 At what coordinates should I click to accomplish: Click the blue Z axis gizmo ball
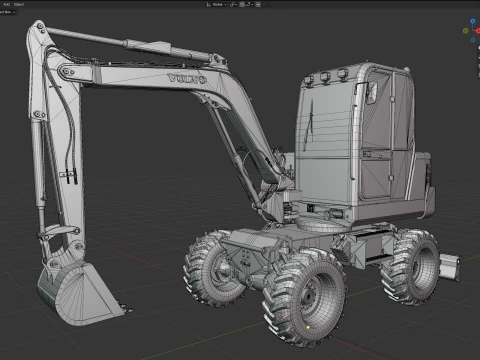(x=473, y=21)
